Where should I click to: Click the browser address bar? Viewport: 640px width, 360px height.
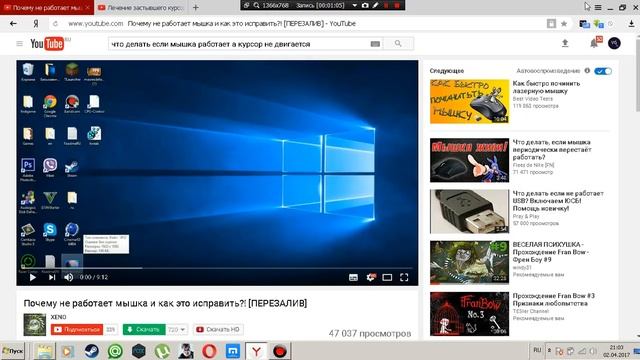pos(302,24)
